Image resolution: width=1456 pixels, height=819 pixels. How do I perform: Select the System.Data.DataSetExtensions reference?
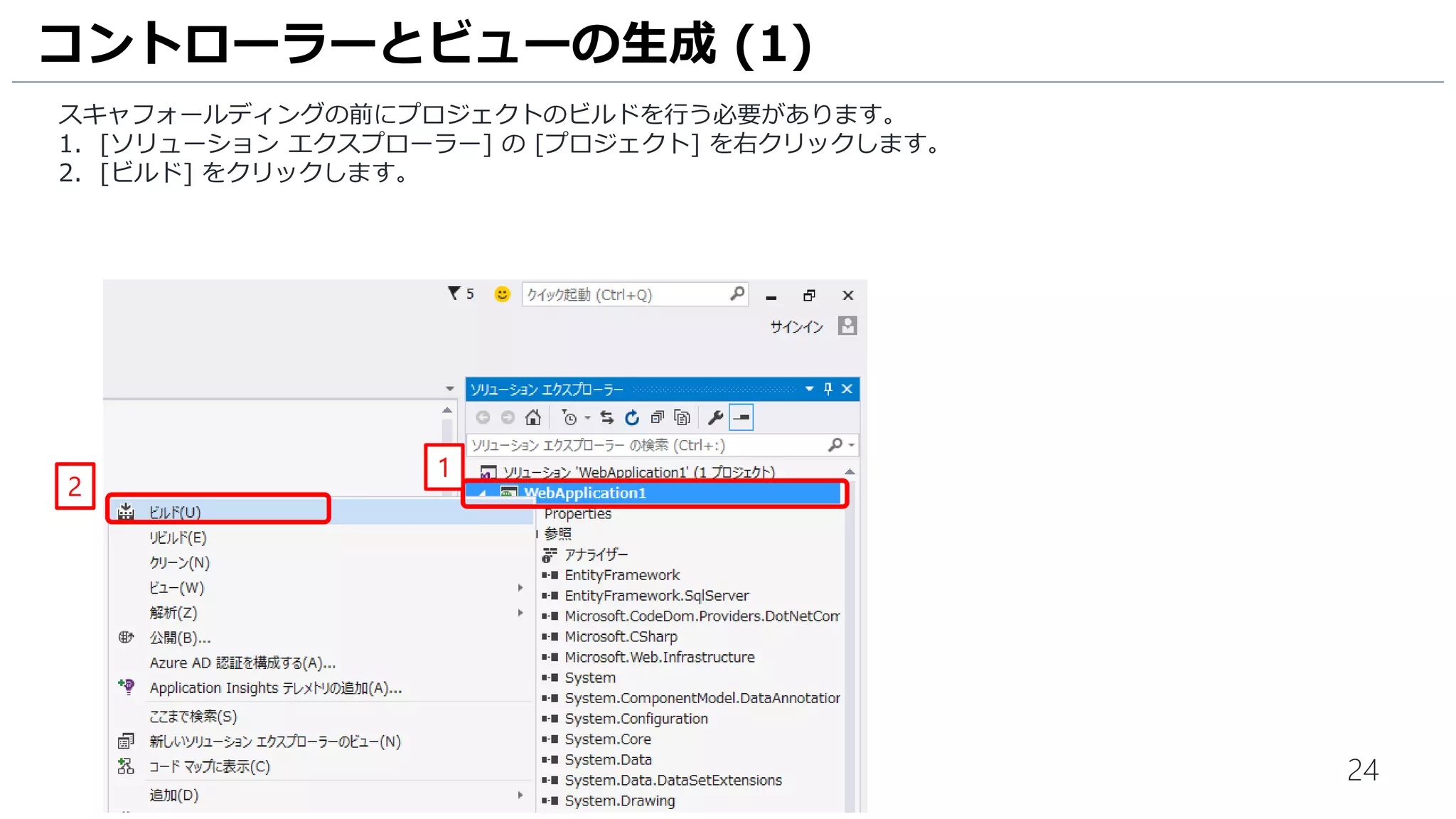pos(673,780)
